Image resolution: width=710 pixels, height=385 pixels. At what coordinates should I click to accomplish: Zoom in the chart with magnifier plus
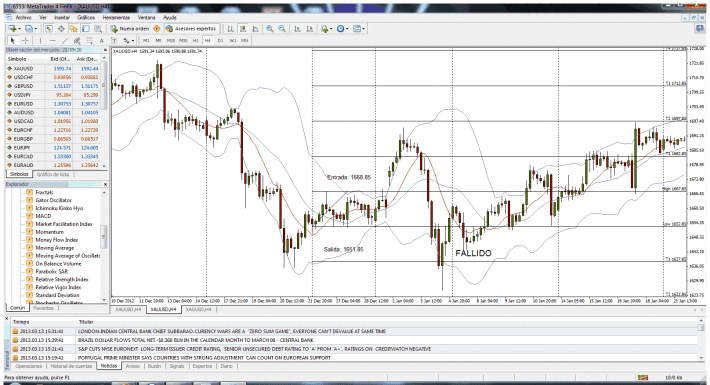[x=269, y=29]
